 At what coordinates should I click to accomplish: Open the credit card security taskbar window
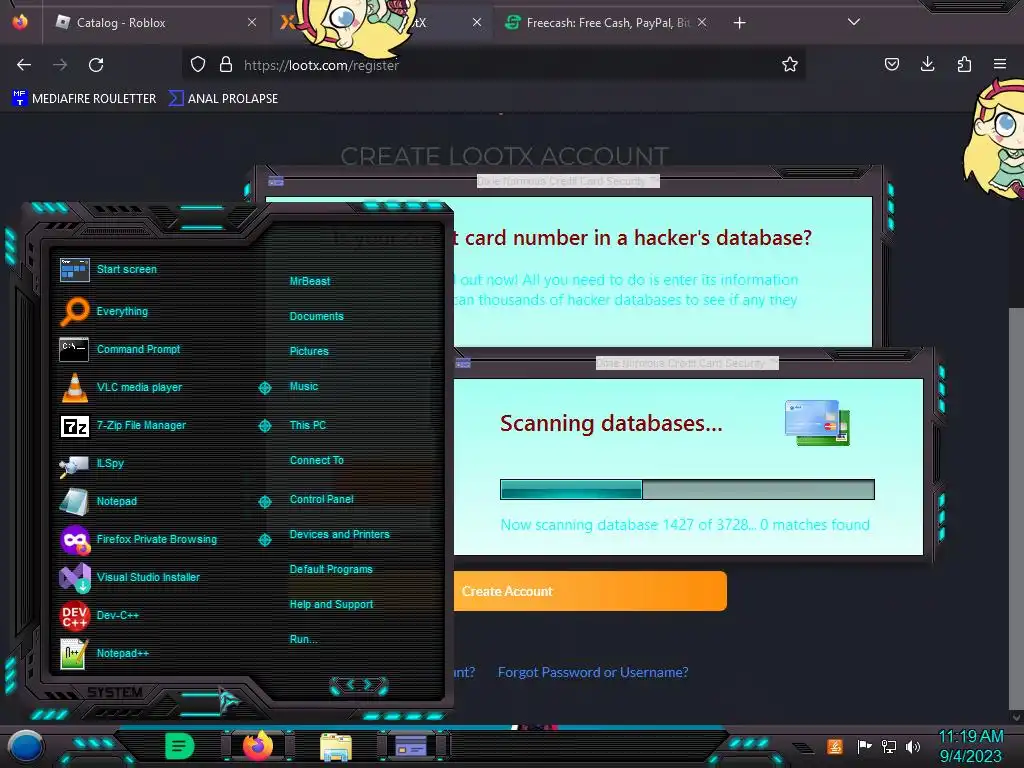click(411, 746)
